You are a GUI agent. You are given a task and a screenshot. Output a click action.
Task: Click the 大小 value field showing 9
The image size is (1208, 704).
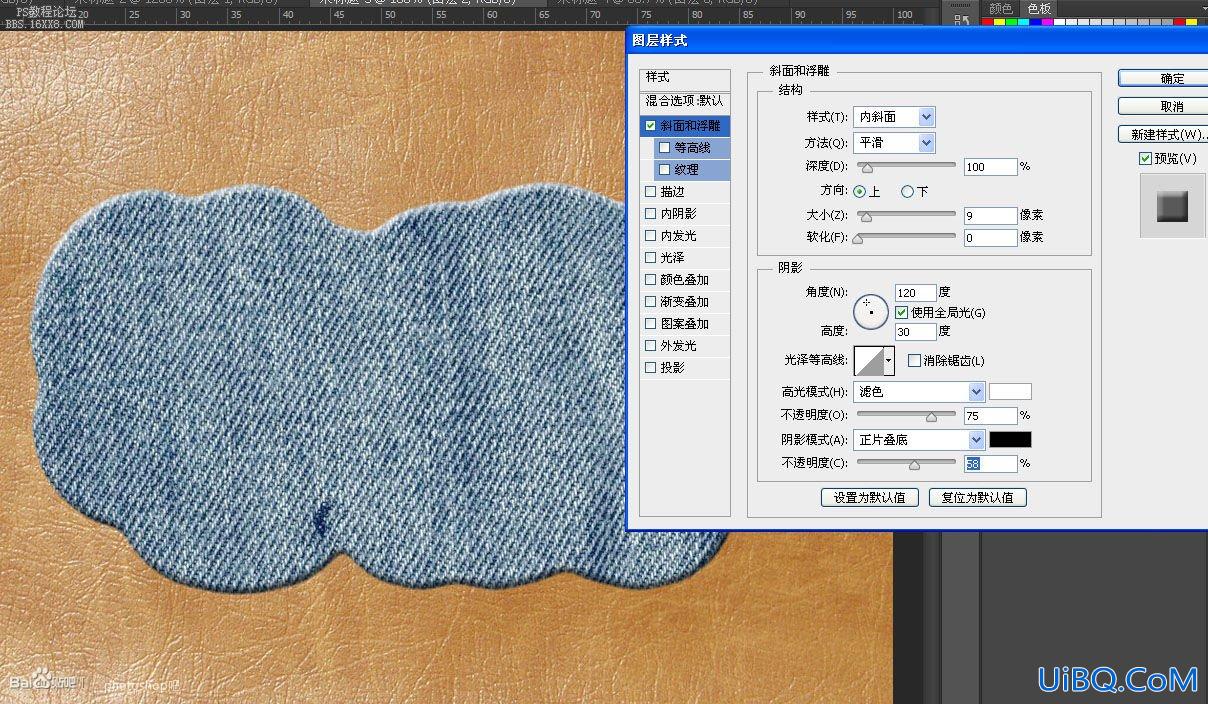(990, 215)
